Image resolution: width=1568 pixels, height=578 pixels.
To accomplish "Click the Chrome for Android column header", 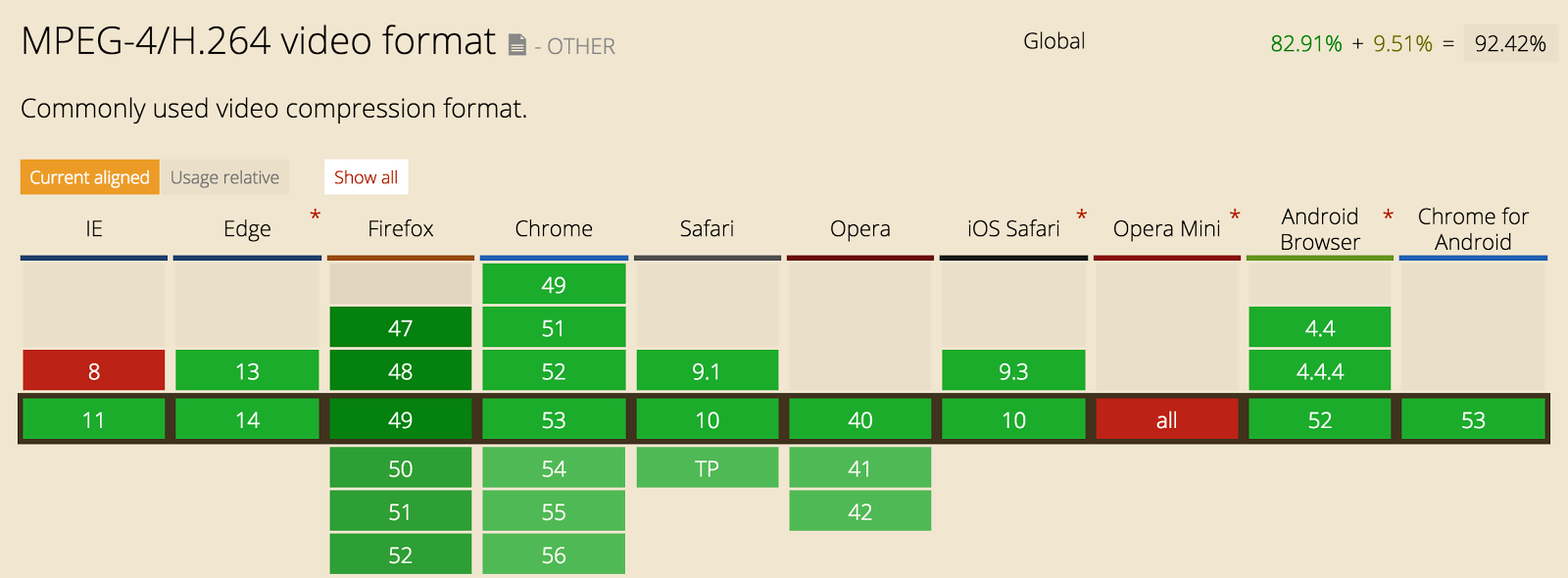I will pos(1472,229).
